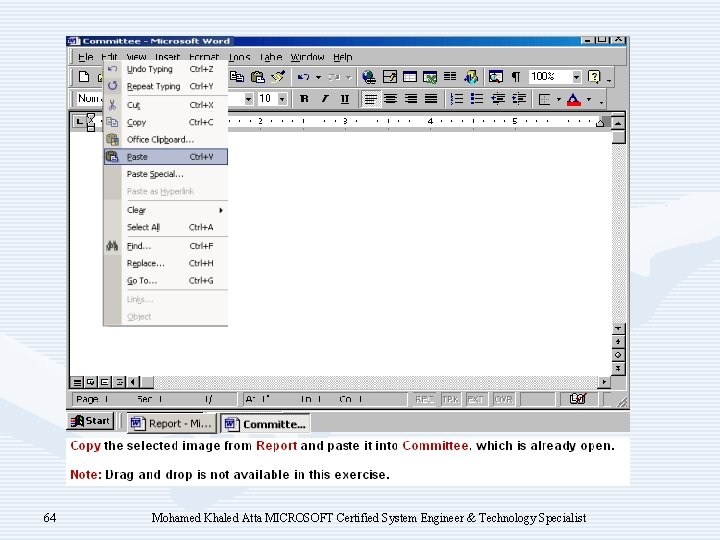Expand the Clear submenu

[165, 210]
